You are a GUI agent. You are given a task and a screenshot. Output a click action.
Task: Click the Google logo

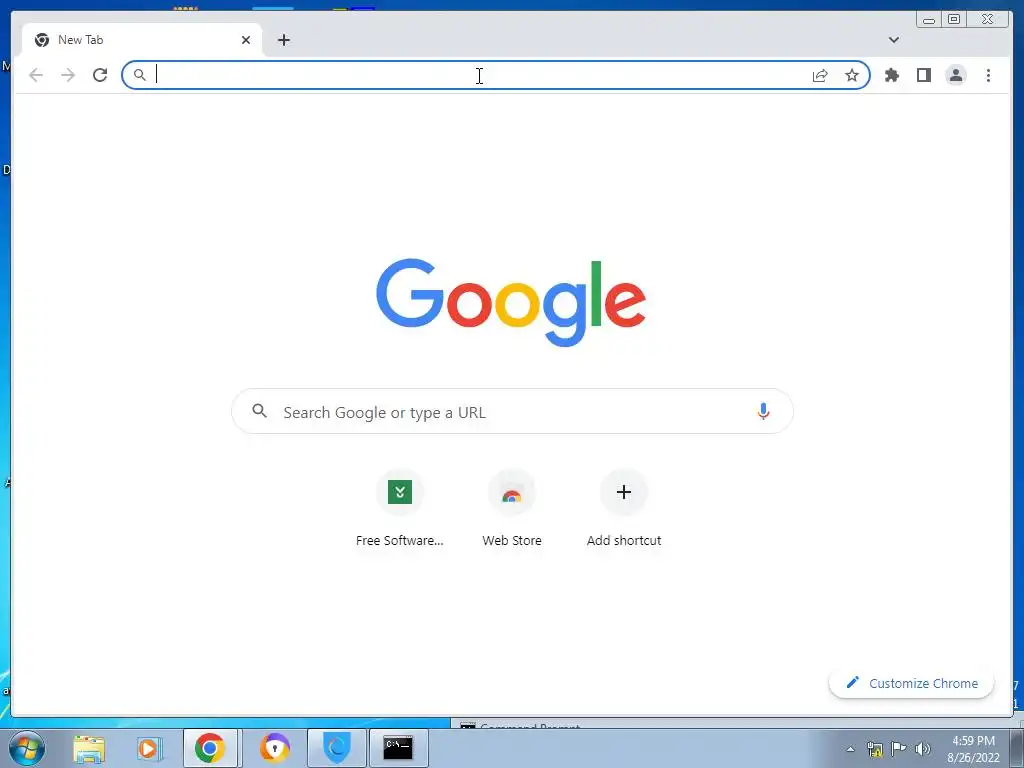(511, 302)
